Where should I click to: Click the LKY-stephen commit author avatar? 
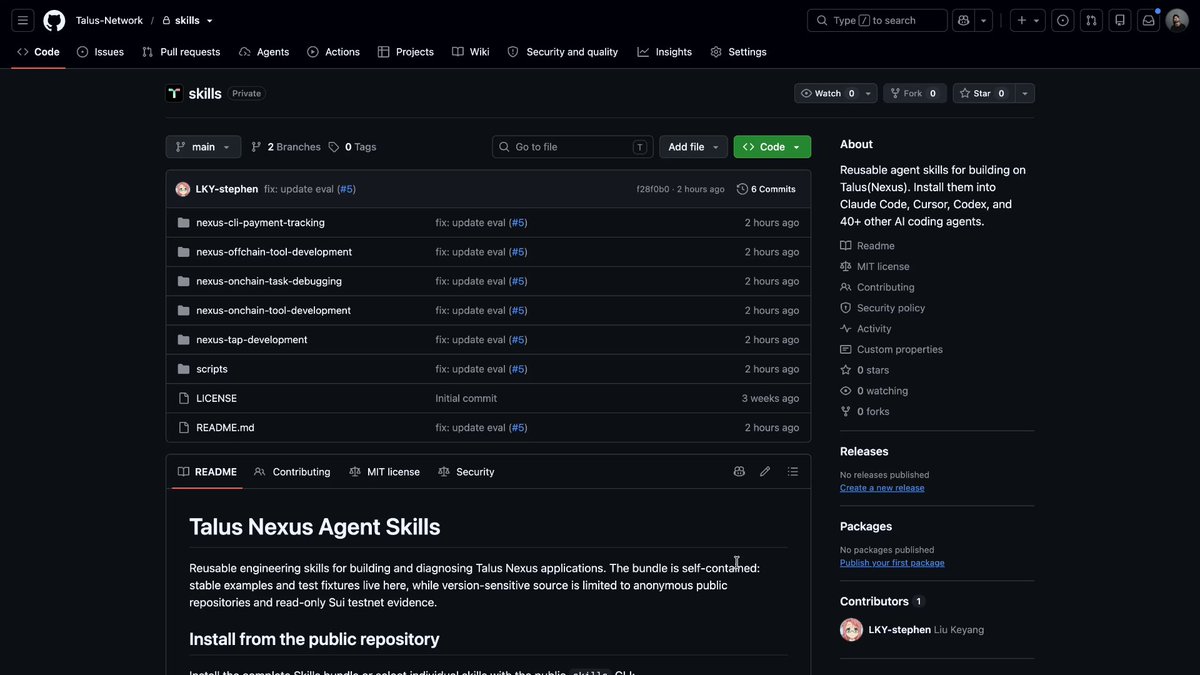tap(183, 189)
